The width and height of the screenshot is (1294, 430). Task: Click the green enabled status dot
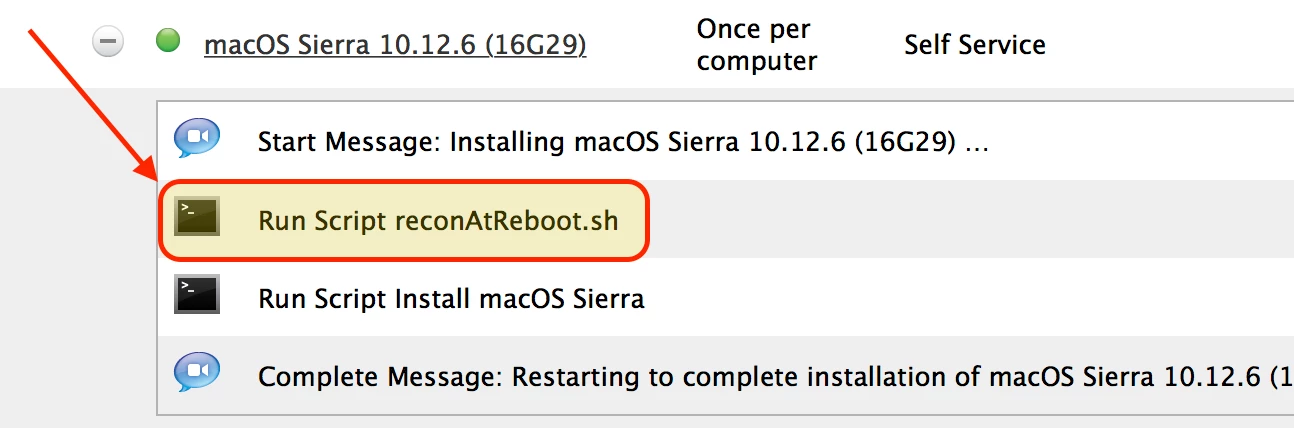coord(168,41)
